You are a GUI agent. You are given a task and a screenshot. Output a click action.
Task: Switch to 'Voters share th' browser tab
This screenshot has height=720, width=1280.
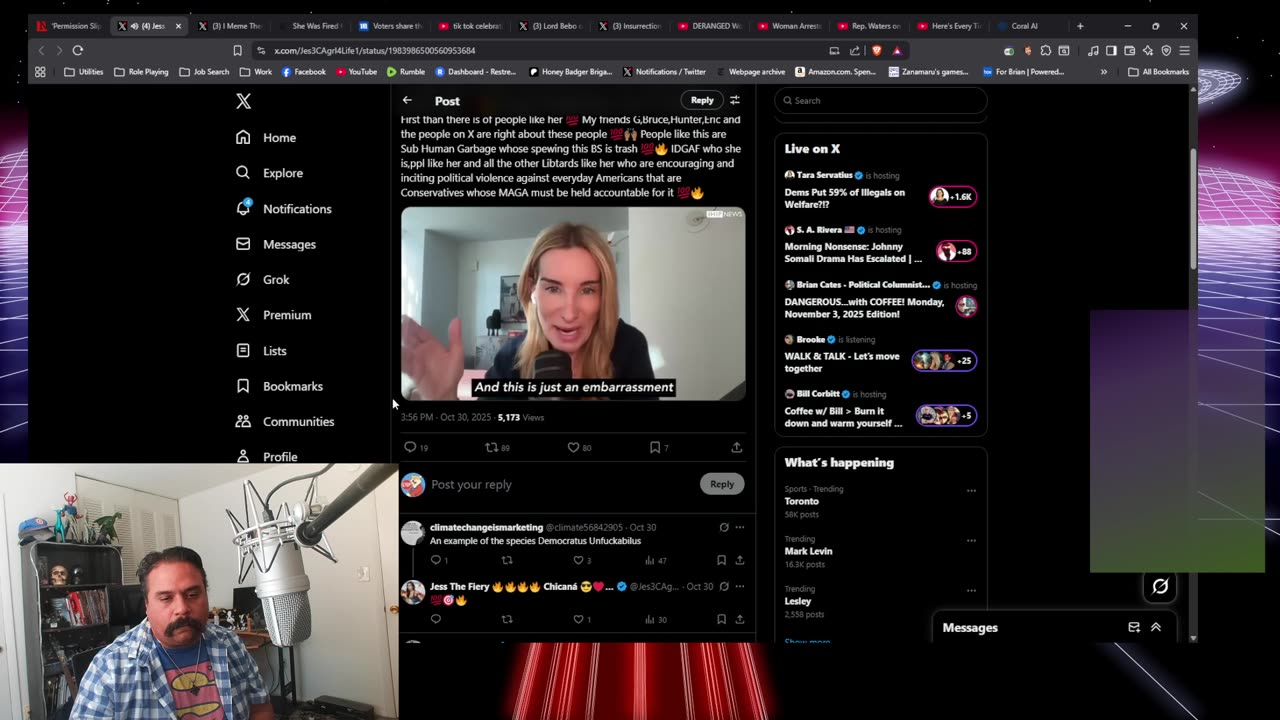click(390, 26)
